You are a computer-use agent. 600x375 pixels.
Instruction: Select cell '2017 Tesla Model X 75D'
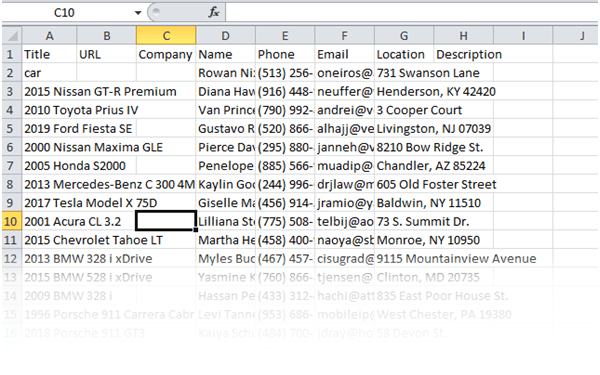coord(91,203)
